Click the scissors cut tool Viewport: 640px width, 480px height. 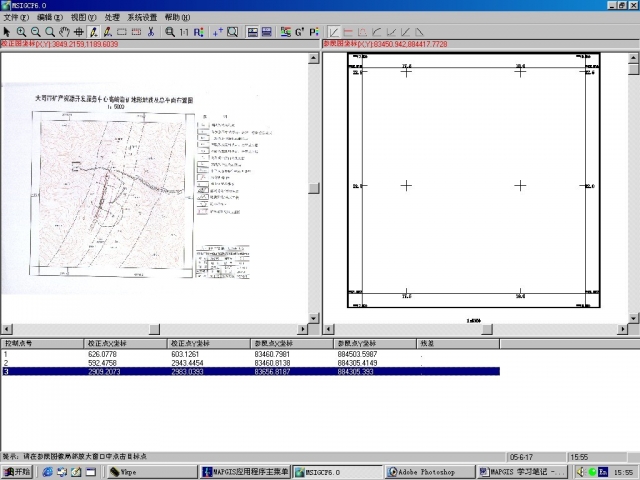150,32
